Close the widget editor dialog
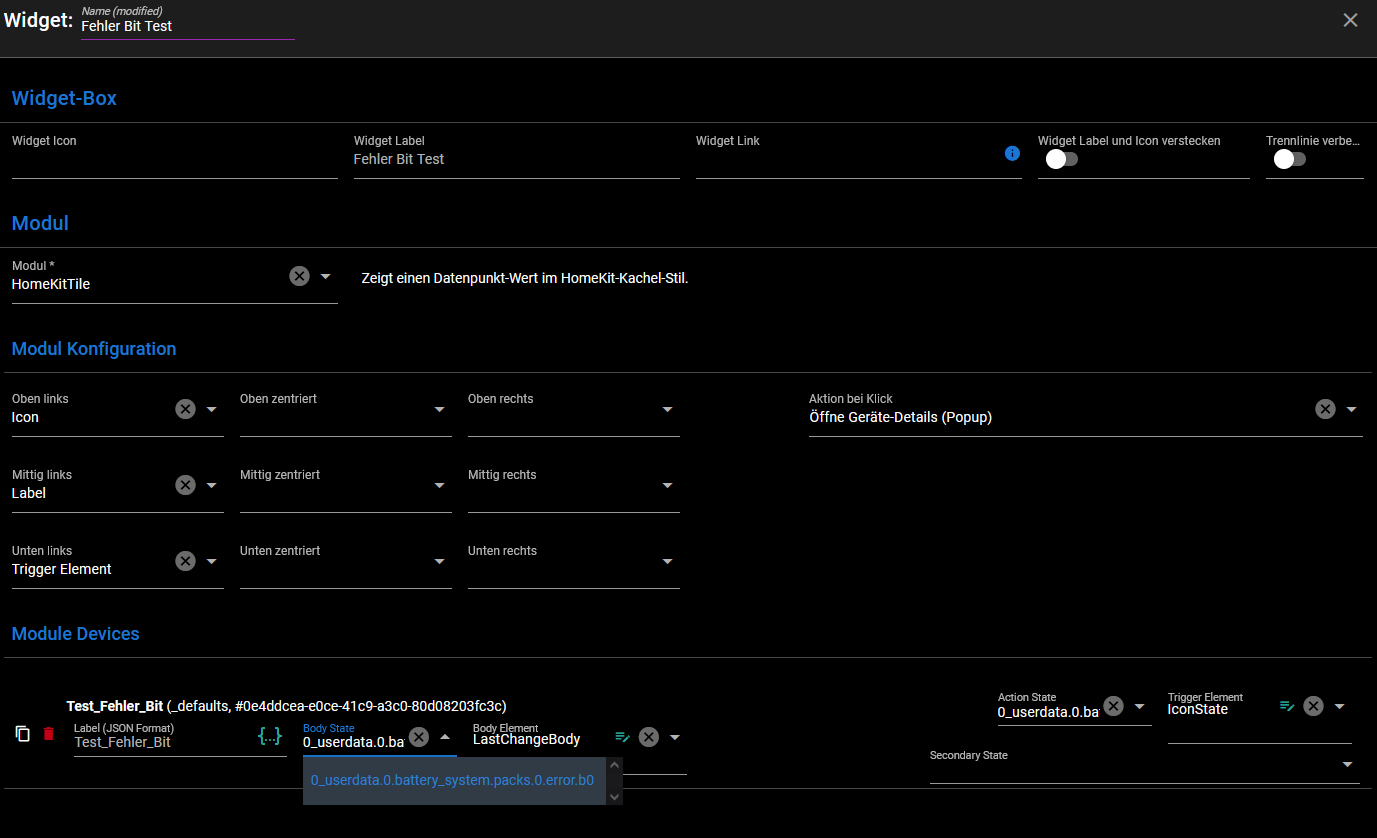This screenshot has width=1377, height=838. (x=1350, y=20)
